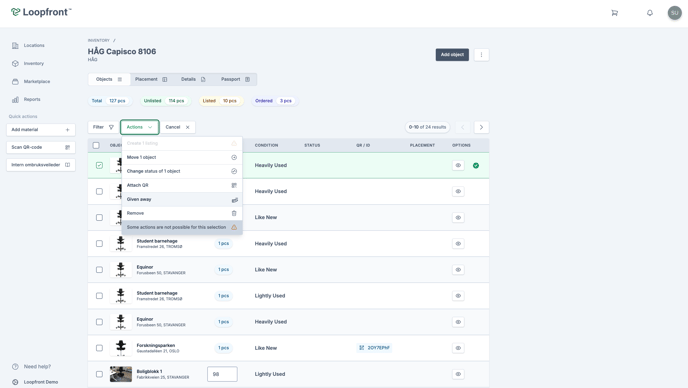Check the Equinor Heavily Used row checkbox
This screenshot has width=688, height=388.
99,322
